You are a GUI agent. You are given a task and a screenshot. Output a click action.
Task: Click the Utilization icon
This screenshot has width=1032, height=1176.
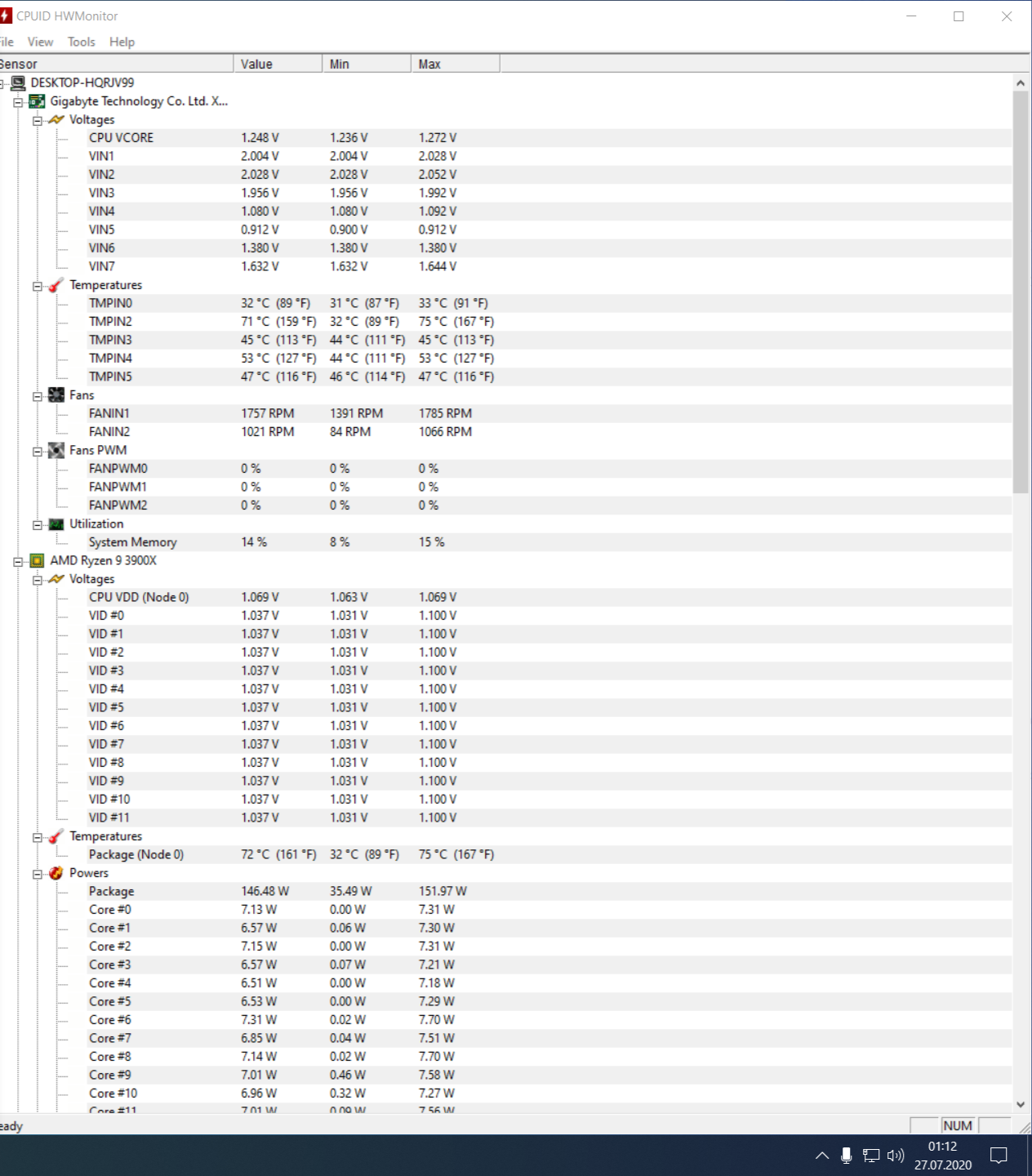point(56,524)
